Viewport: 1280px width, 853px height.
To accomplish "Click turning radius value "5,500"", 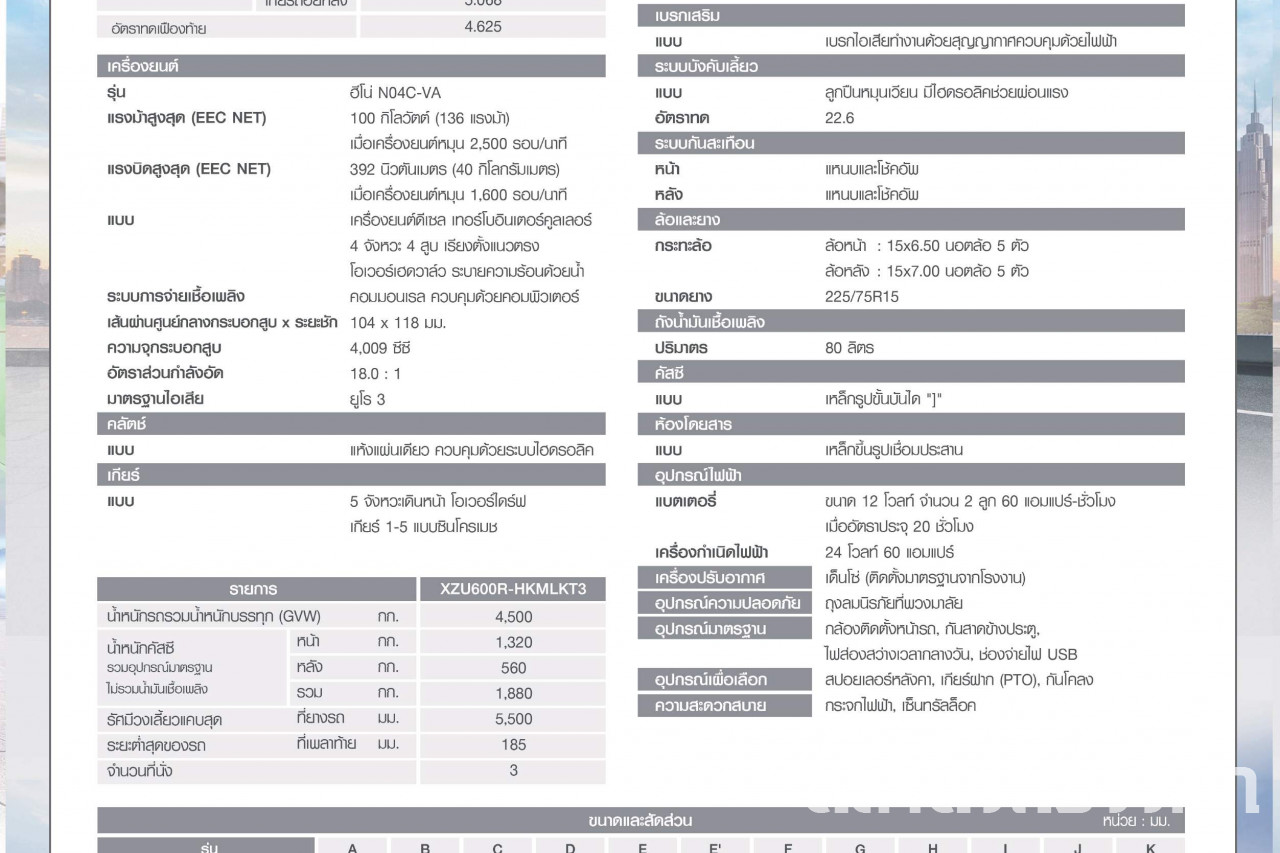I will tap(514, 719).
